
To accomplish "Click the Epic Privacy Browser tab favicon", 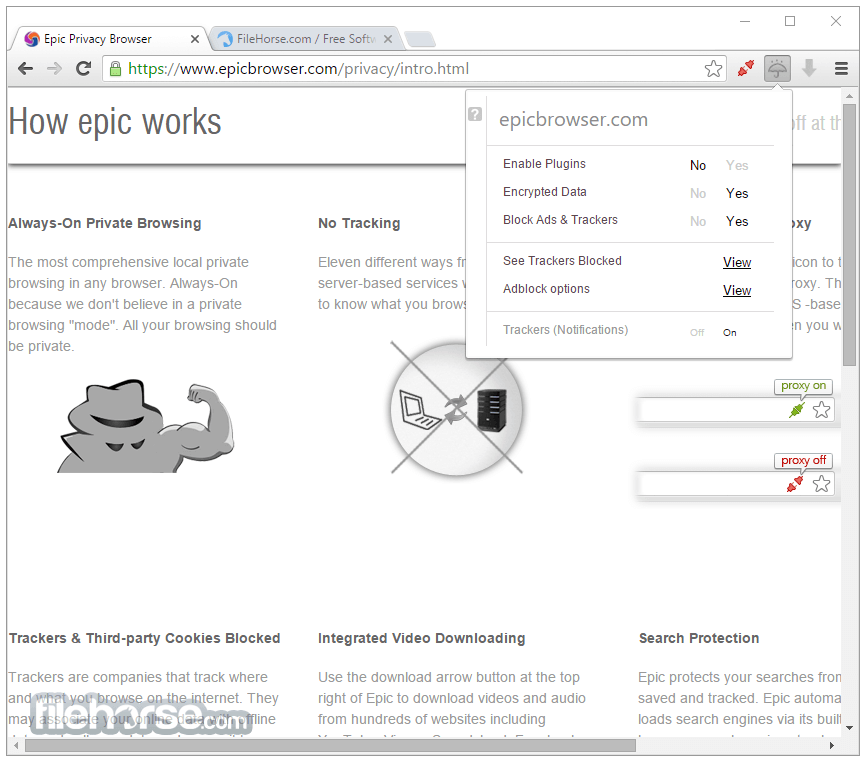I will coord(32,39).
